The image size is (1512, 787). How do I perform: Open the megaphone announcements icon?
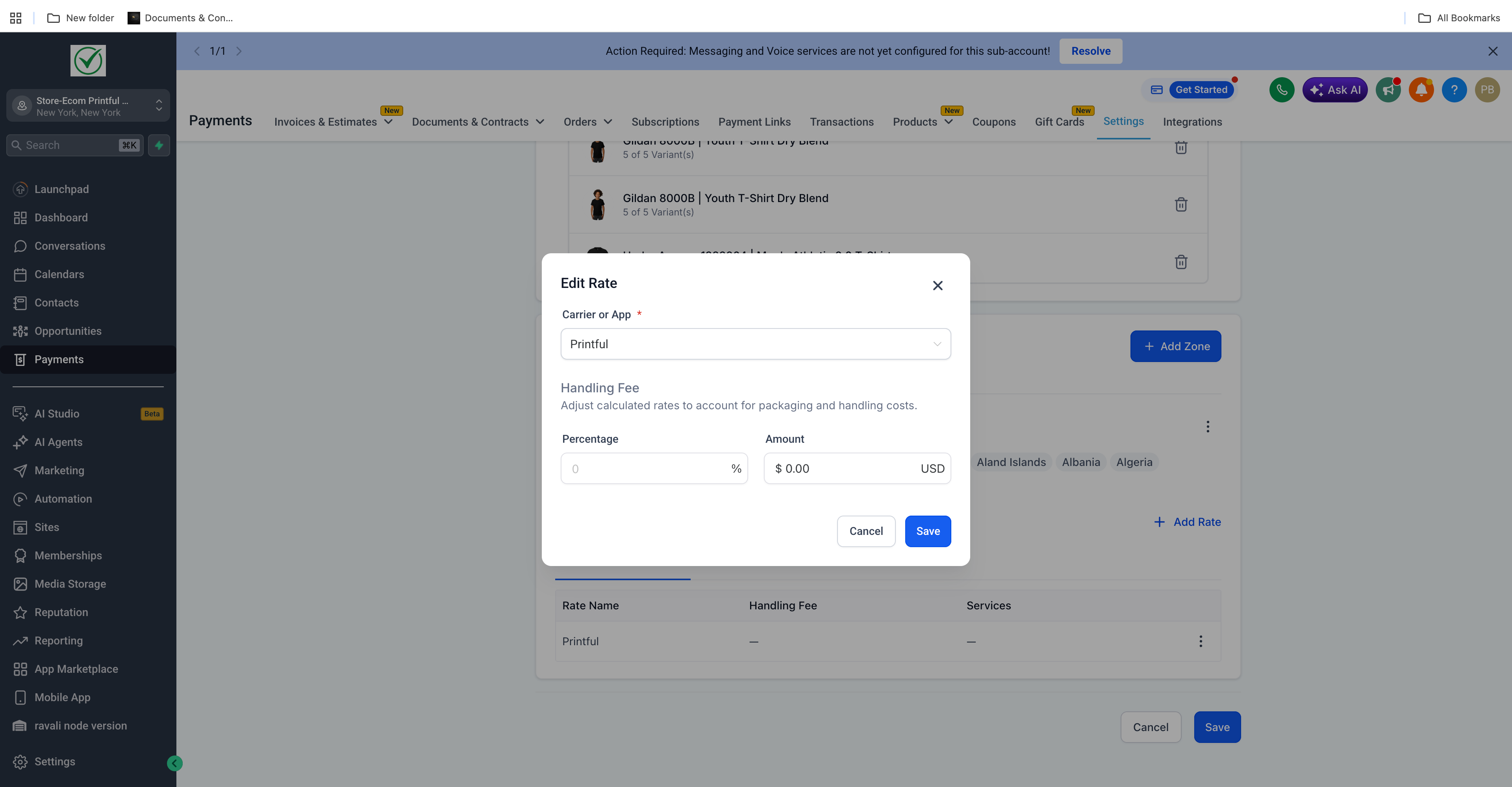(1388, 90)
